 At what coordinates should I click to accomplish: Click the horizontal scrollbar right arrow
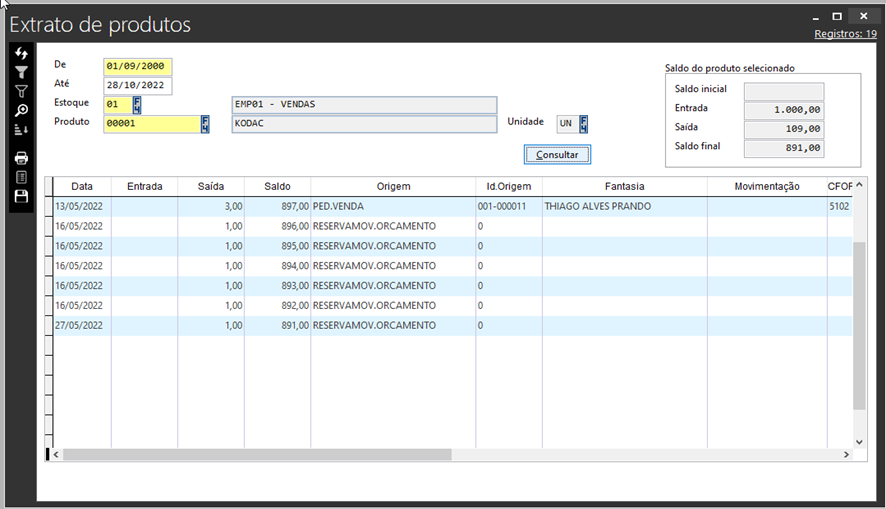[846, 454]
